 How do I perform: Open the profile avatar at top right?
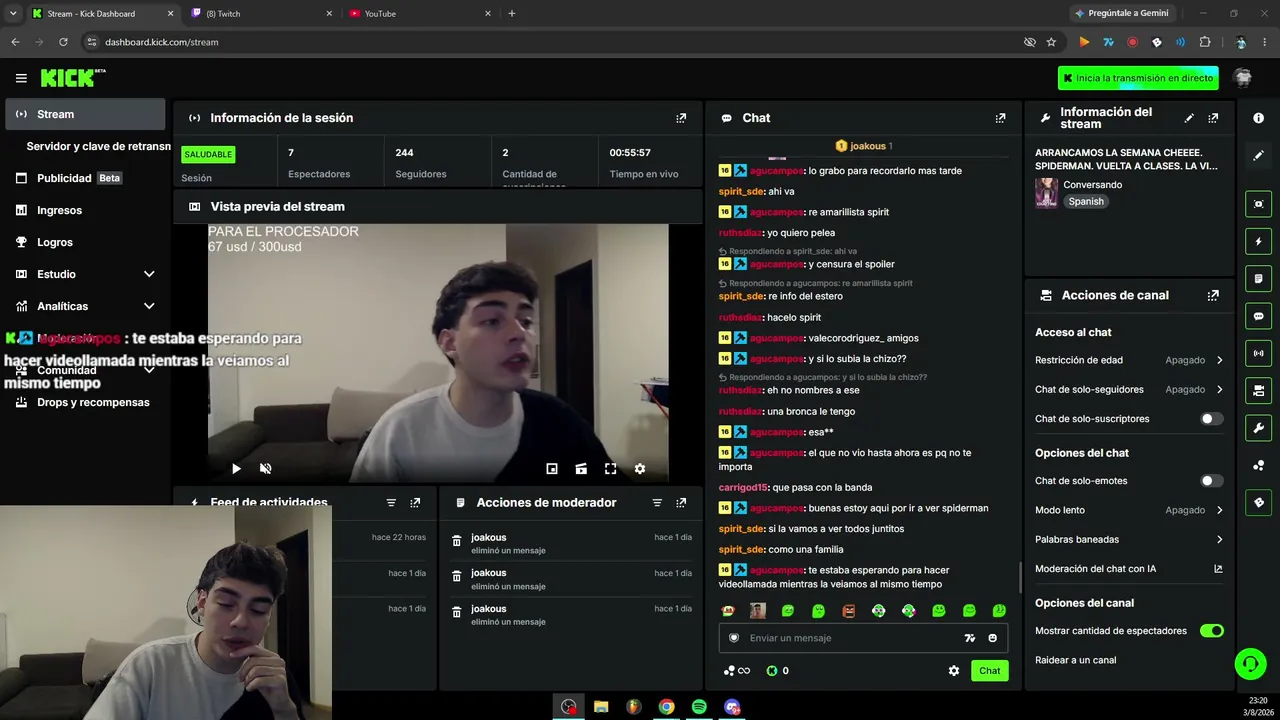1243,78
